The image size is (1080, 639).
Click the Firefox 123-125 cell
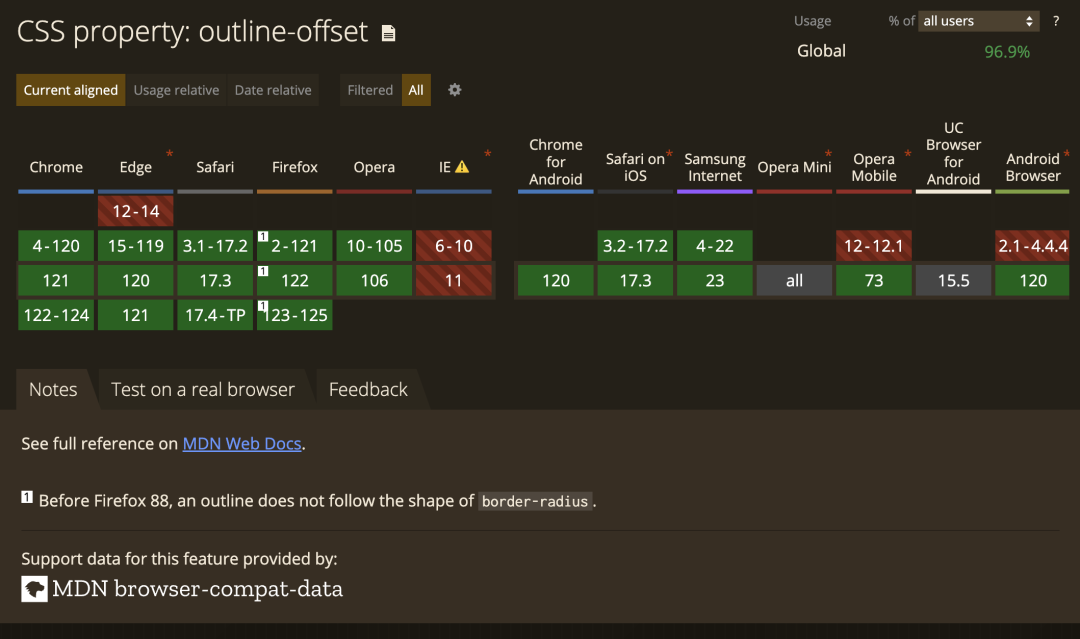point(295,315)
